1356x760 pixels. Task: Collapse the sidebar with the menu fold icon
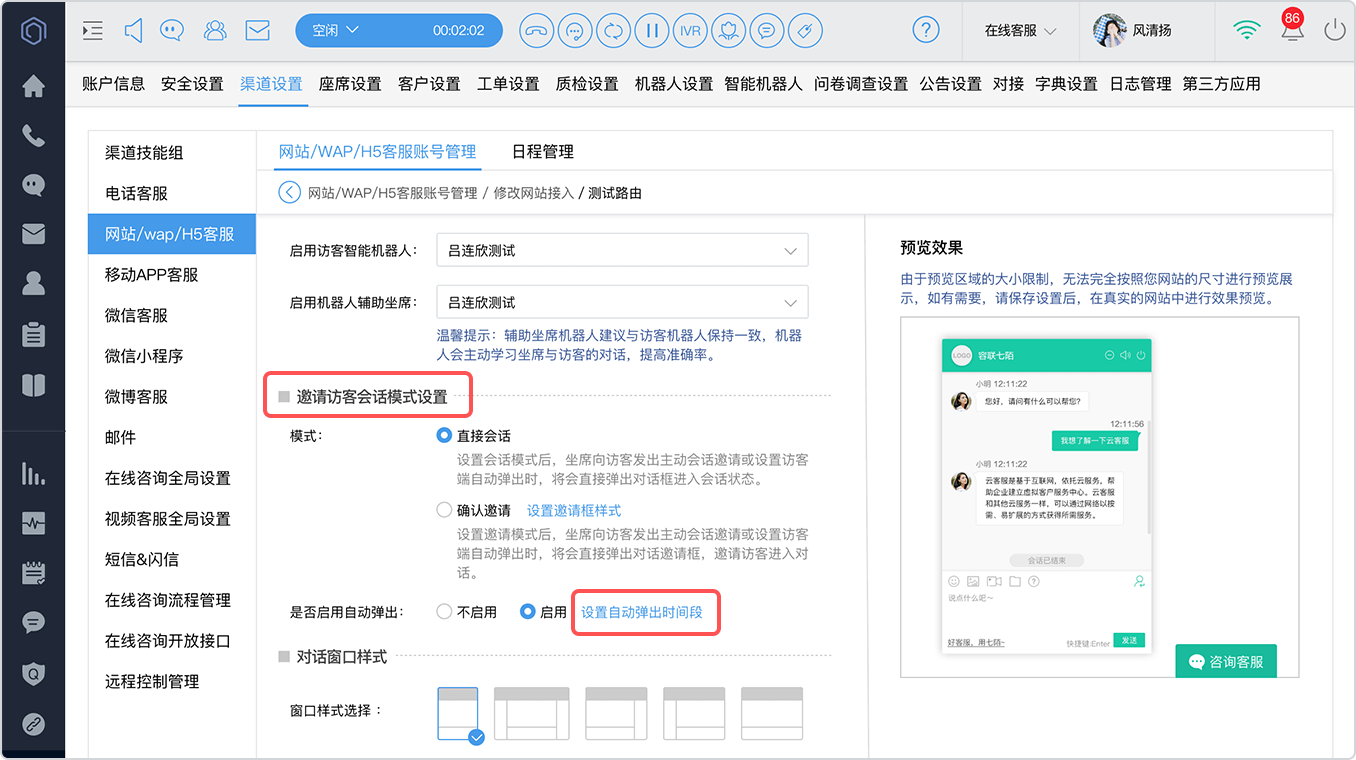click(92, 31)
